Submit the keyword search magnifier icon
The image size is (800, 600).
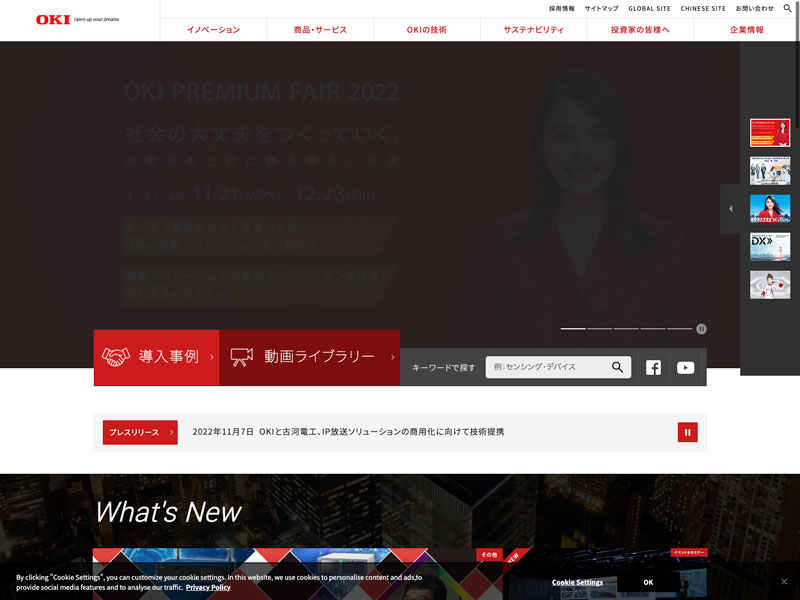click(618, 367)
